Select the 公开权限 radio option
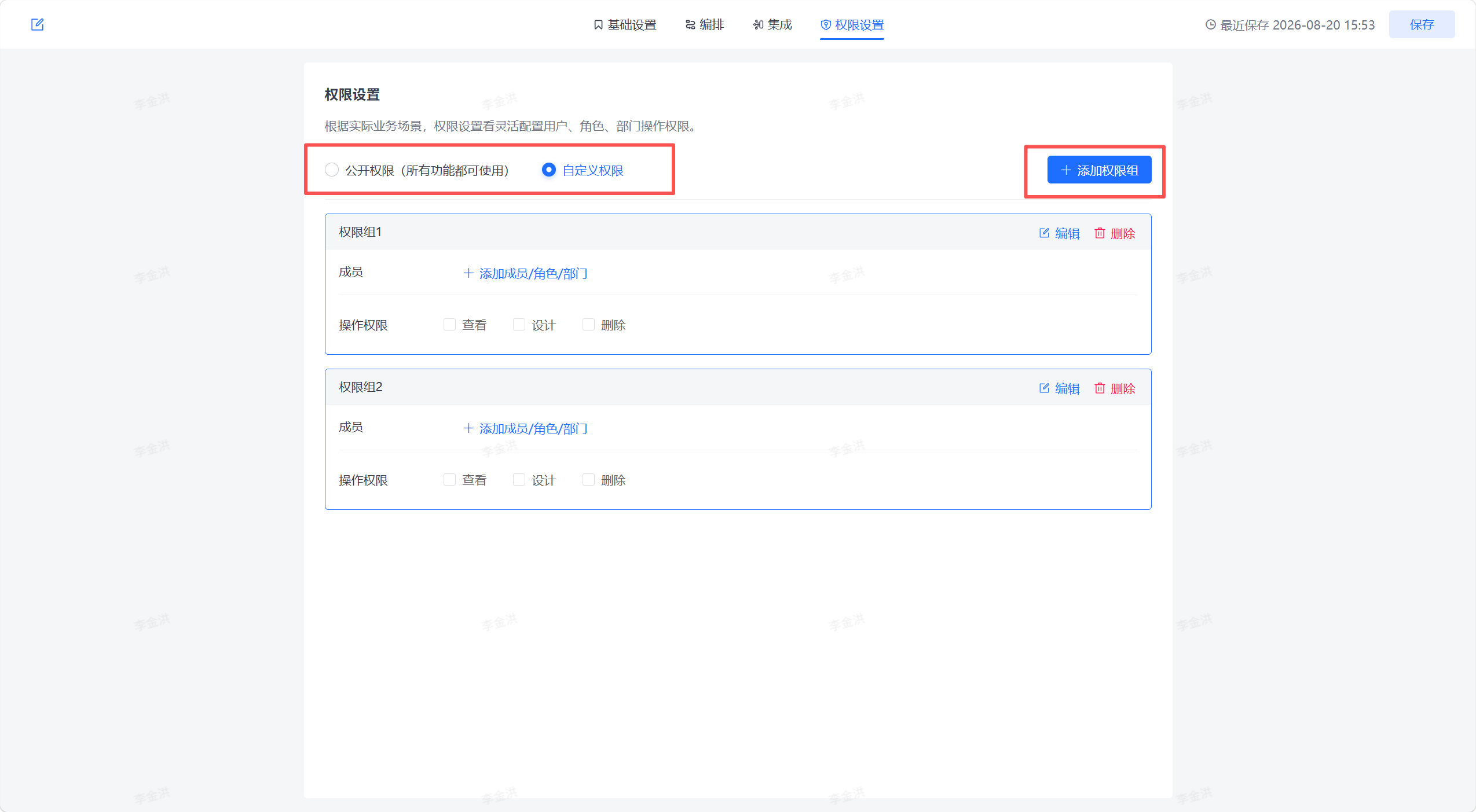The height and width of the screenshot is (812, 1476). (x=332, y=170)
